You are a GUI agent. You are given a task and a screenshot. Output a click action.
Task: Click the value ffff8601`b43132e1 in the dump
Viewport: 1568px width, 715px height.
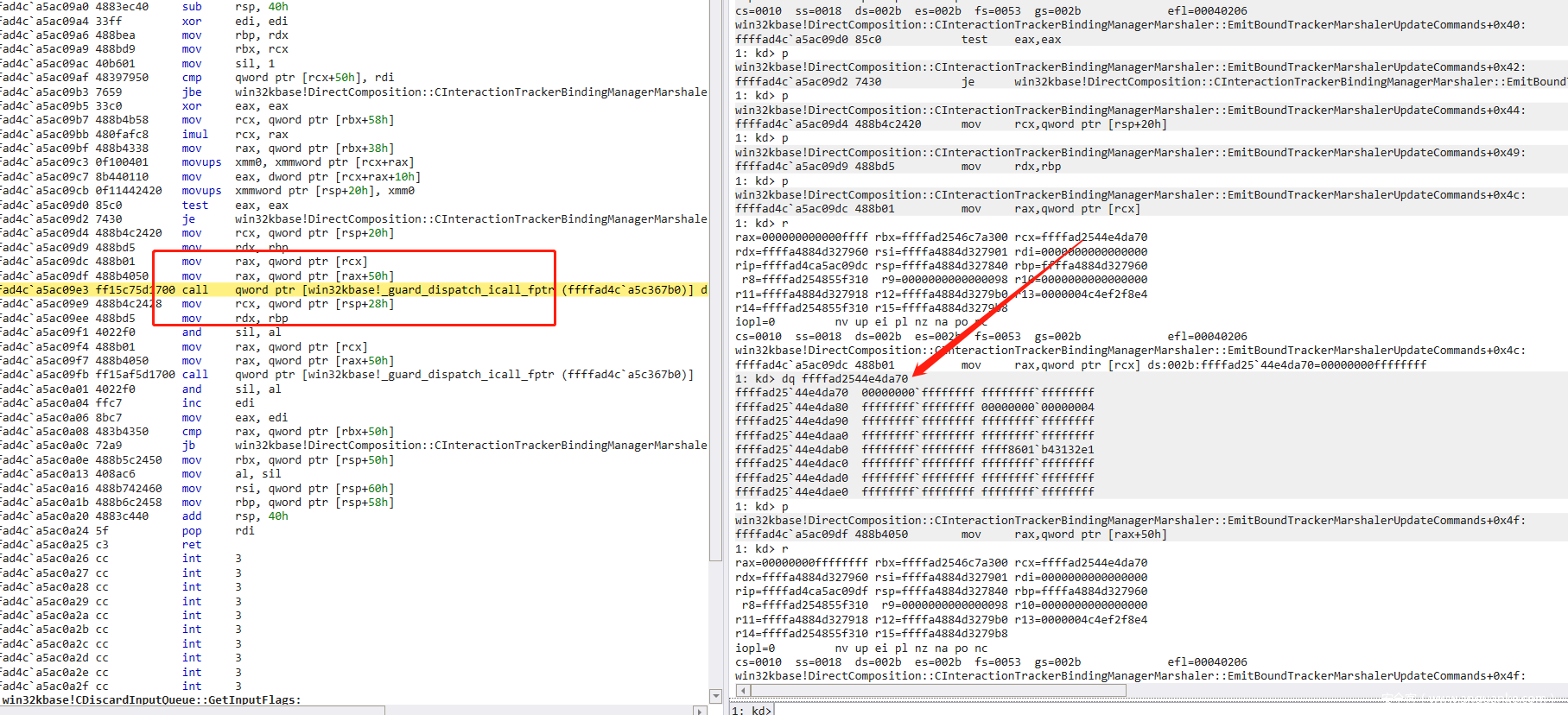click(x=1038, y=450)
